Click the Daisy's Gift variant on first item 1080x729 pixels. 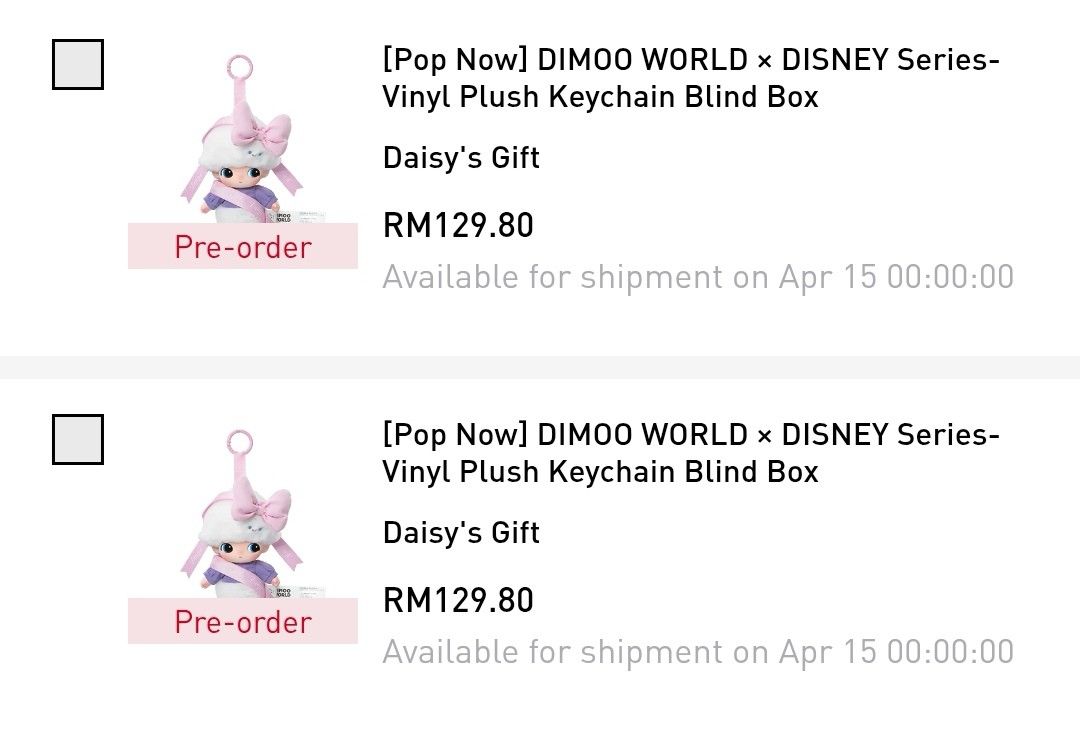pyautogui.click(x=459, y=158)
